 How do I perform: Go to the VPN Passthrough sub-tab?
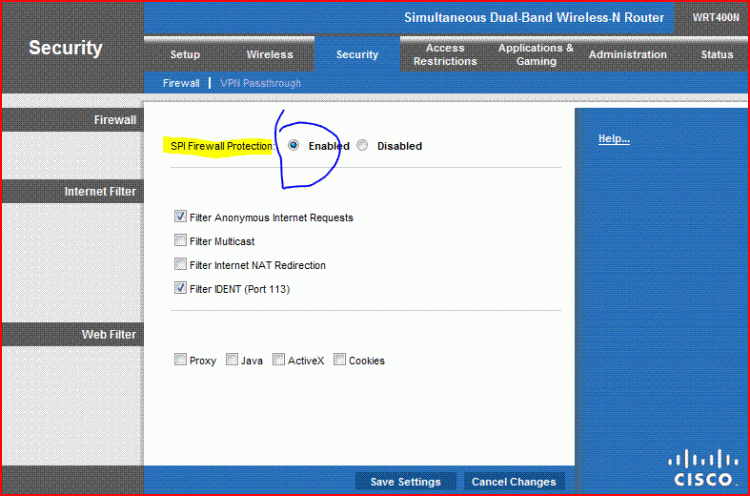click(x=261, y=83)
